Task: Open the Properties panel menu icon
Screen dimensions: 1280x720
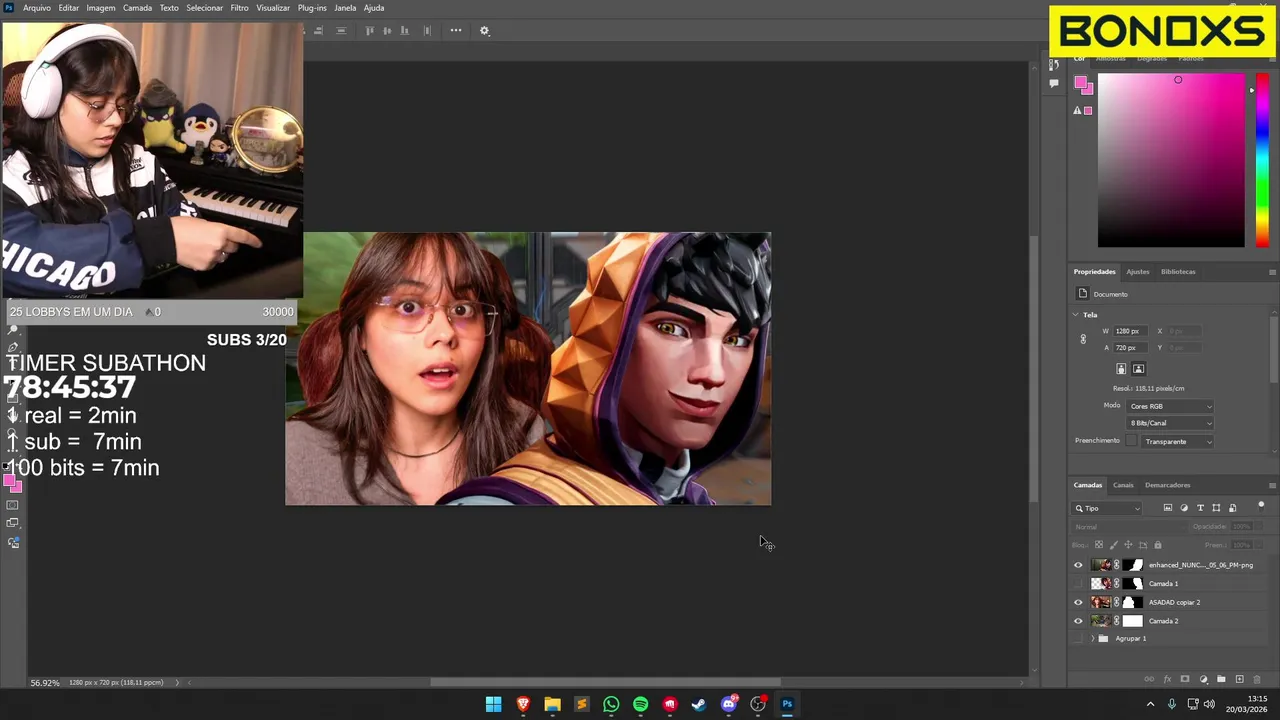Action: [1272, 272]
